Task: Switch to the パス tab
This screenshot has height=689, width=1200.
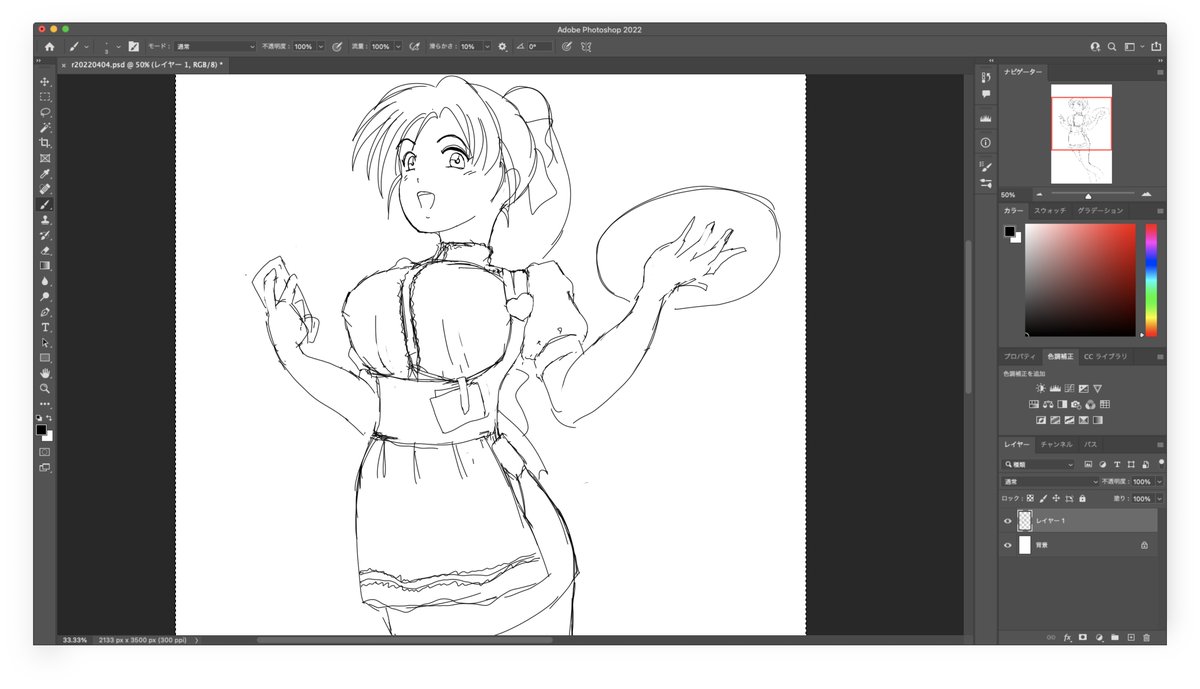Action: click(1091, 444)
